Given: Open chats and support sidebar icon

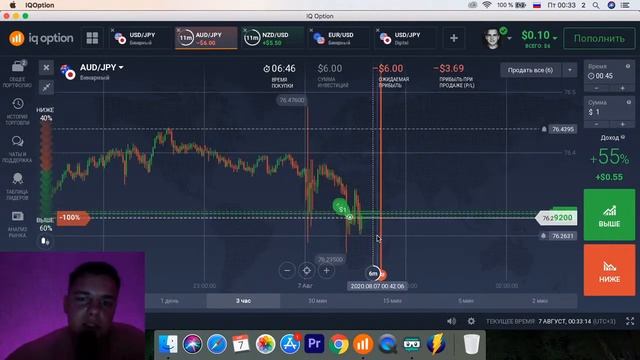Looking at the screenshot, I should [x=18, y=141].
